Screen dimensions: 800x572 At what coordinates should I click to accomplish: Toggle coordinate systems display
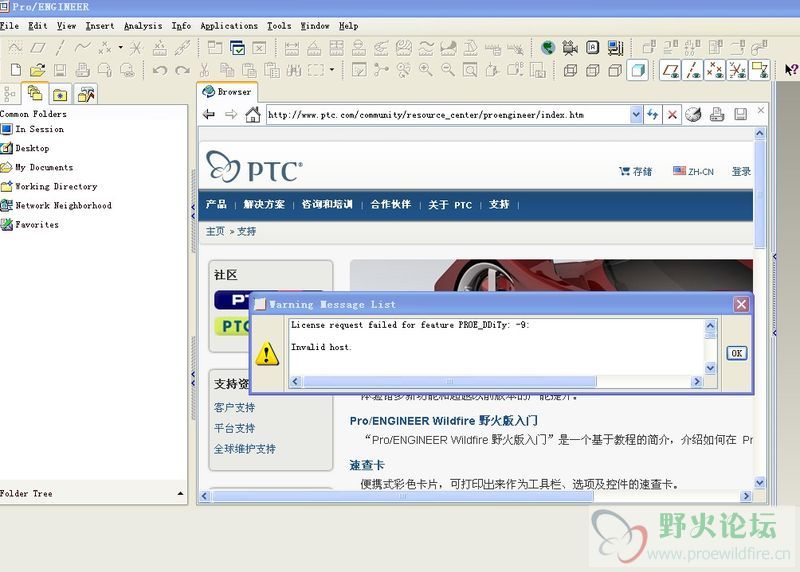click(x=737, y=70)
